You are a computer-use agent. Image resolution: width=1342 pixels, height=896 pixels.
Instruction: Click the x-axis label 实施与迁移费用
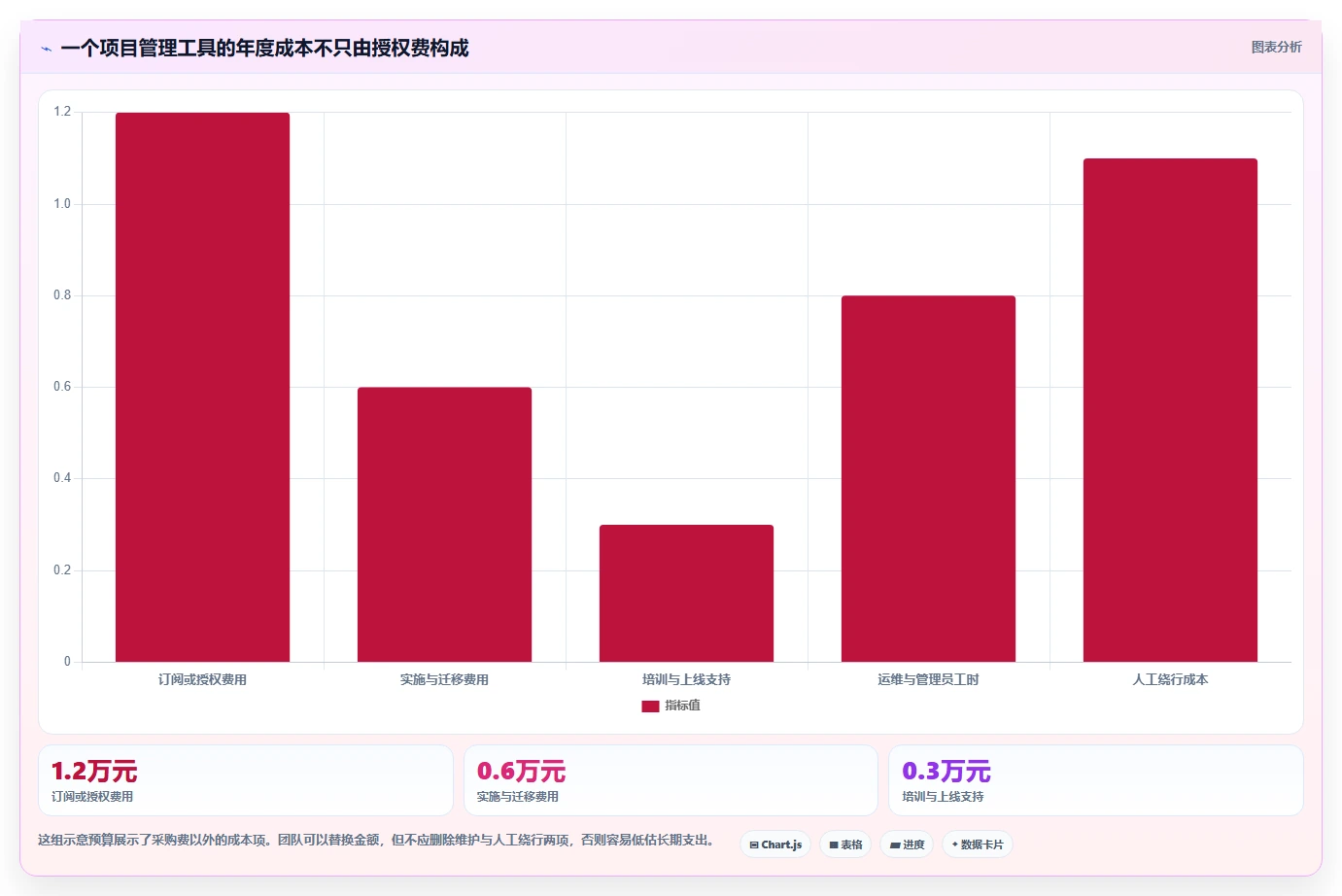(x=444, y=680)
